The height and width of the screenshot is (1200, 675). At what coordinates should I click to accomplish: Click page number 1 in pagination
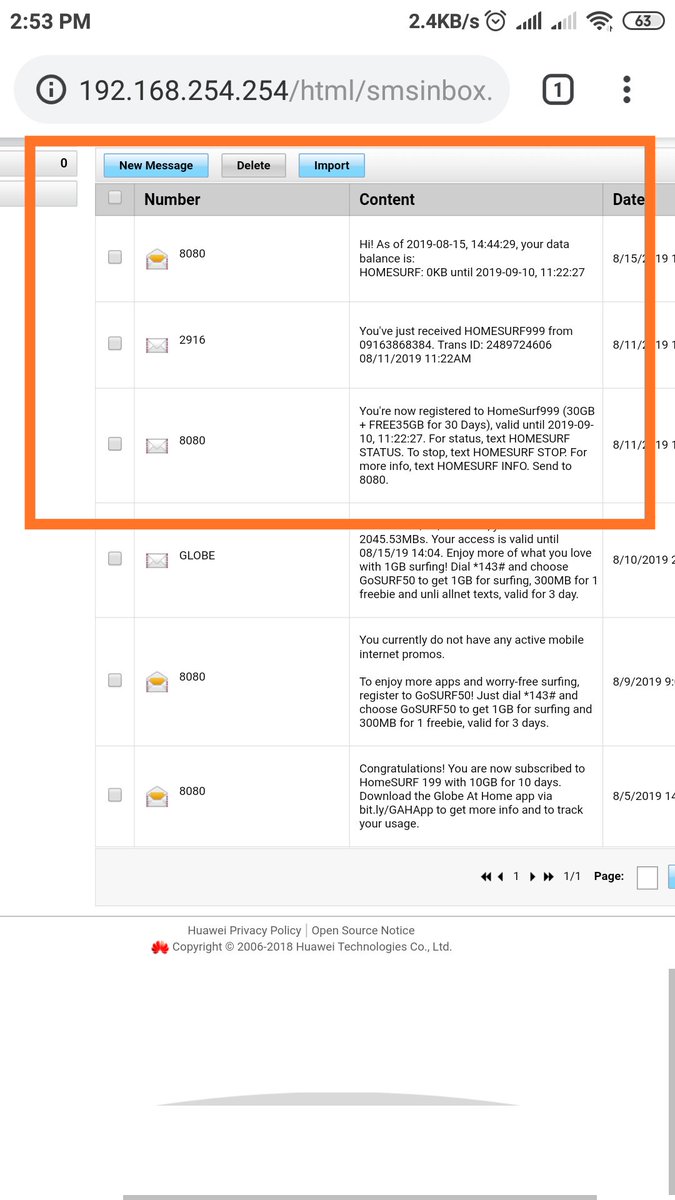tap(517, 876)
